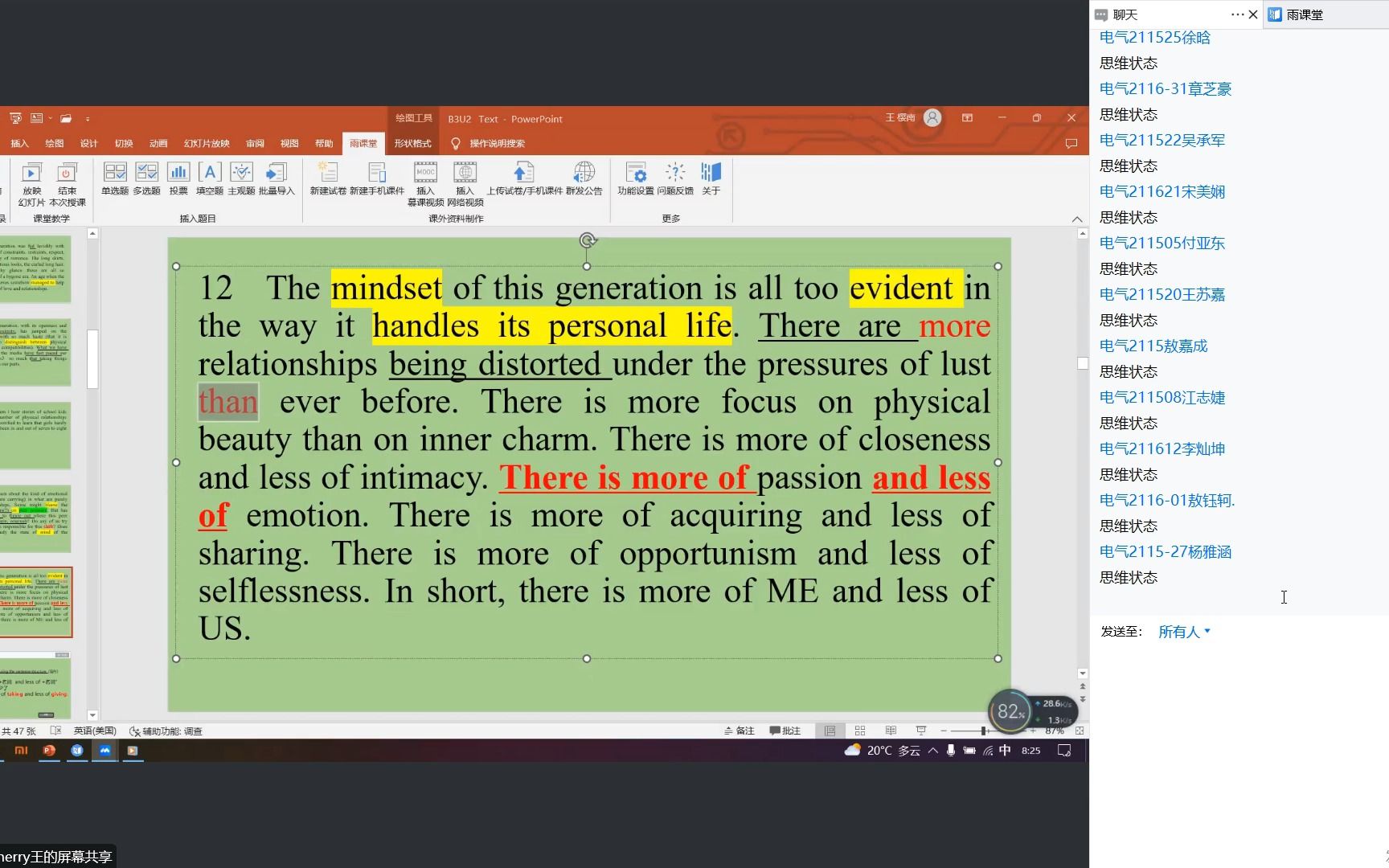
Task: Click 新建手机课件 icon
Action: (377, 178)
